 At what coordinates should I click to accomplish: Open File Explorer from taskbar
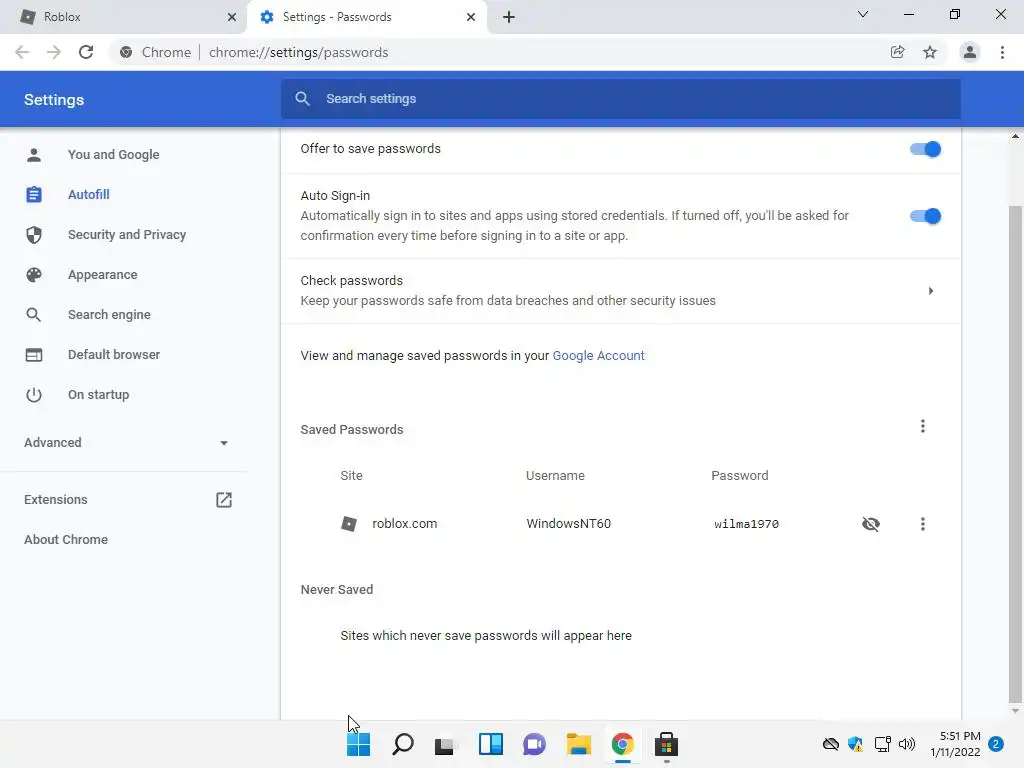579,744
